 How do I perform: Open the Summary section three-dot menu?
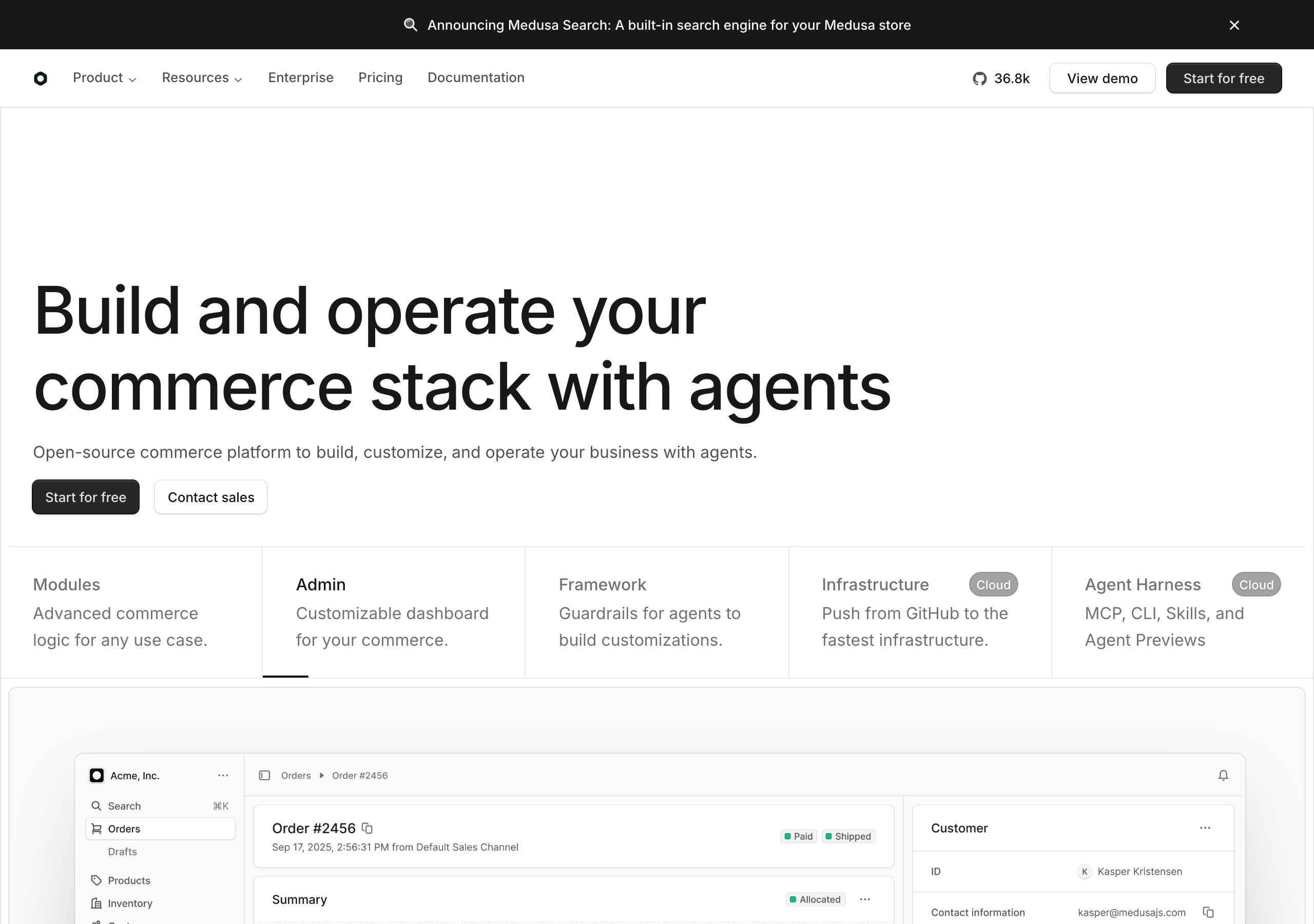point(865,899)
